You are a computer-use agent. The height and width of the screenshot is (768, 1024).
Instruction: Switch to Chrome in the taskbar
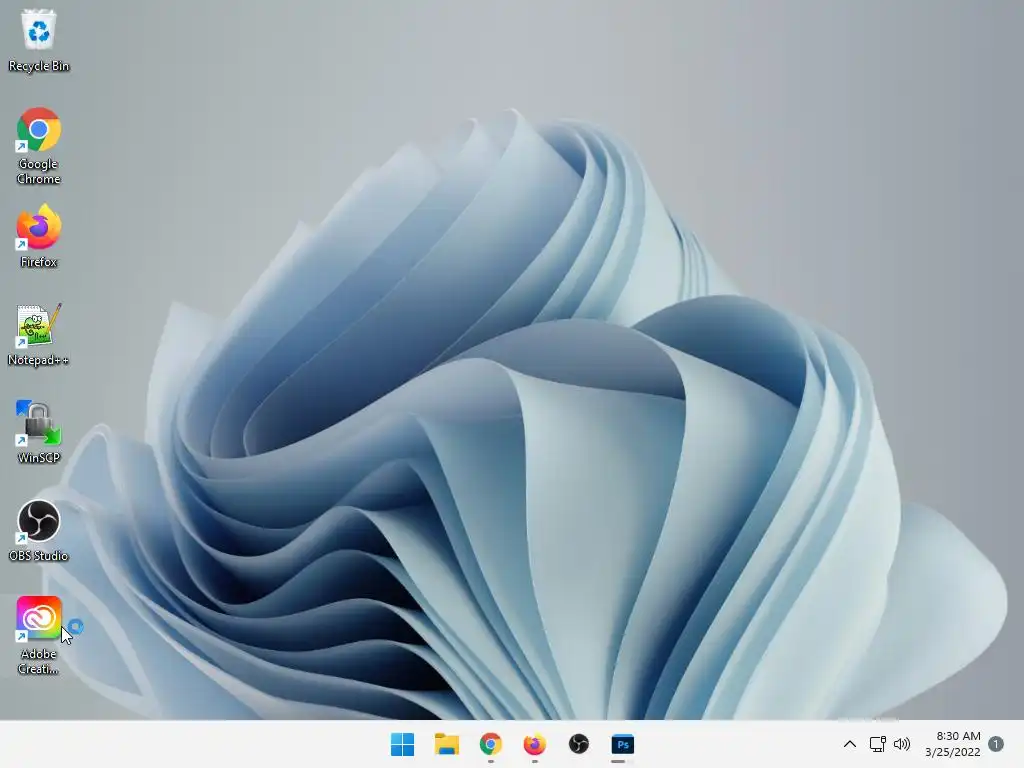point(490,744)
